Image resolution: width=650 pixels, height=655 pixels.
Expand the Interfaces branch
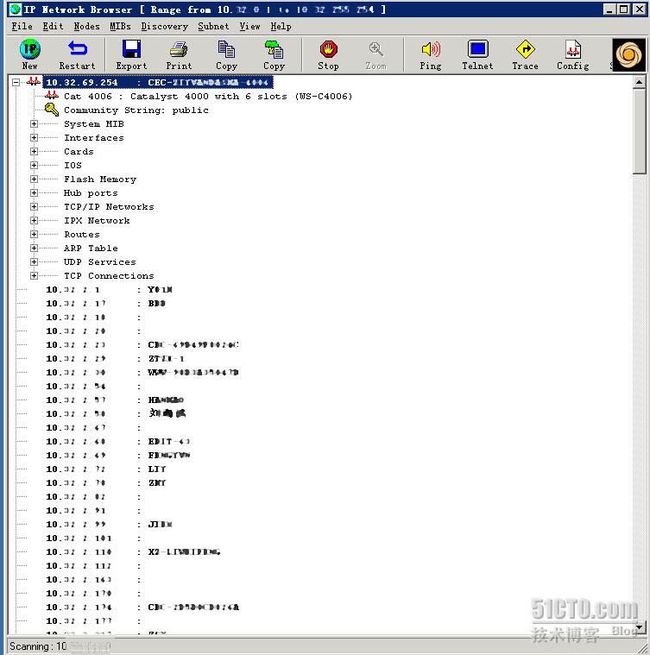34,137
